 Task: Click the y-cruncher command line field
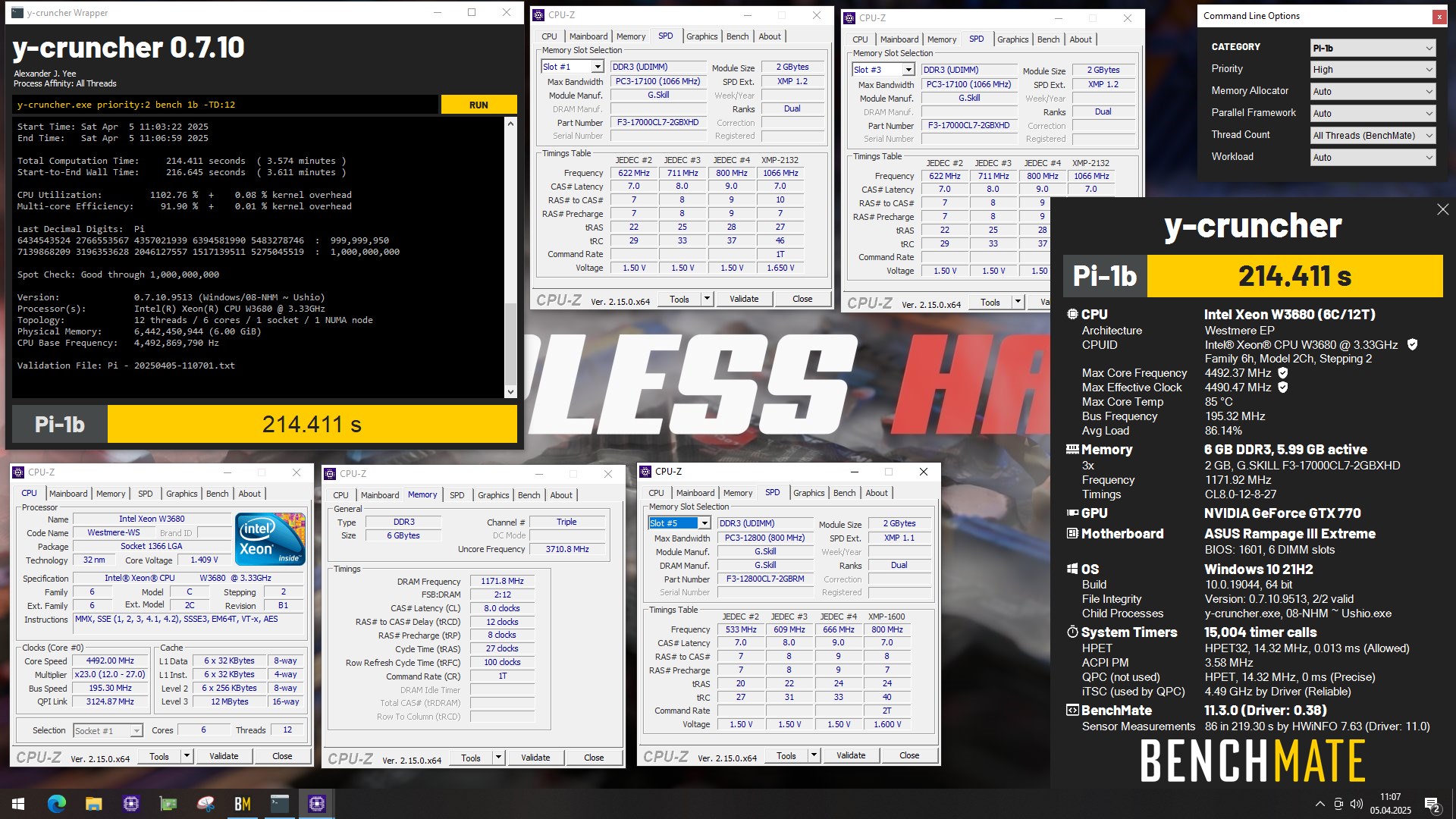point(225,105)
